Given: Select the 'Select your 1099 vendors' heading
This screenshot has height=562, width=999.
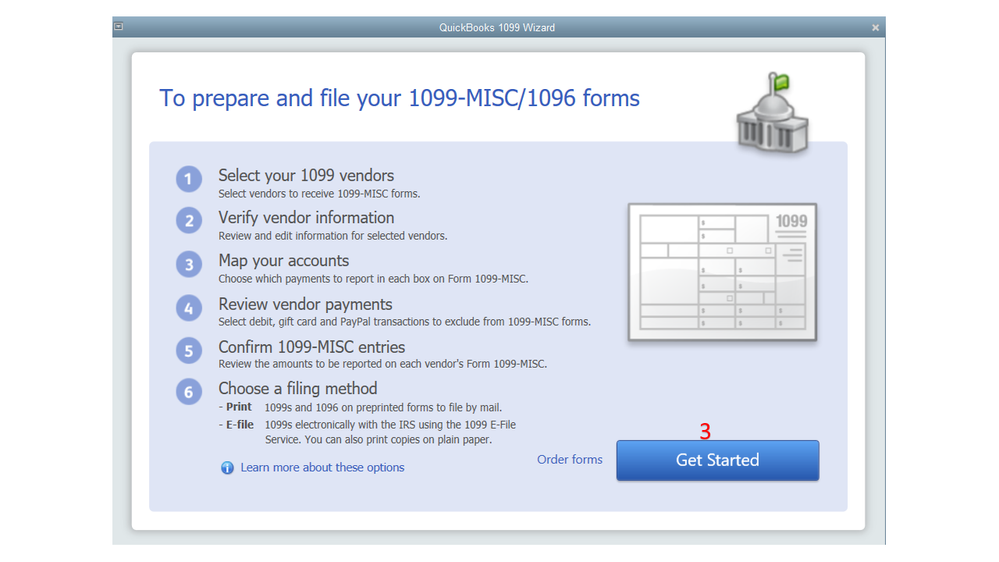Looking at the screenshot, I should (x=306, y=175).
